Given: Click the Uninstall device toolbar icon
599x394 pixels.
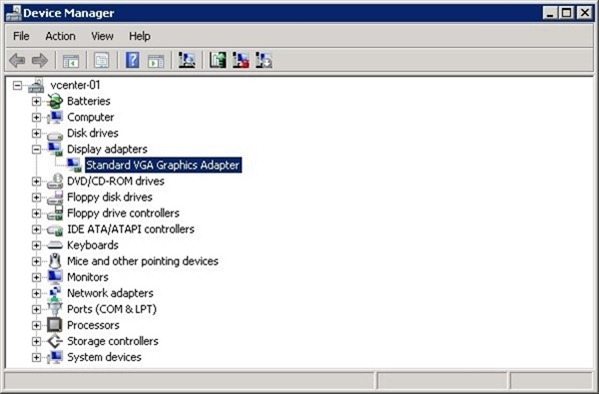Looking at the screenshot, I should pos(241,60).
